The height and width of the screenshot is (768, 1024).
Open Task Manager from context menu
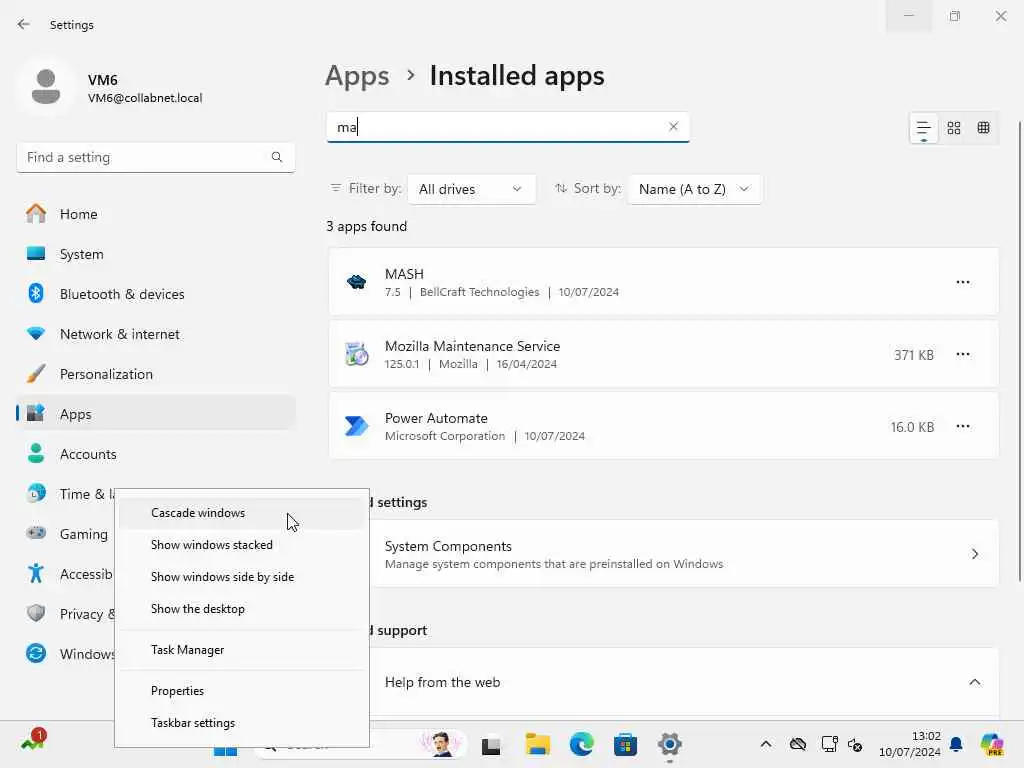coord(242,650)
